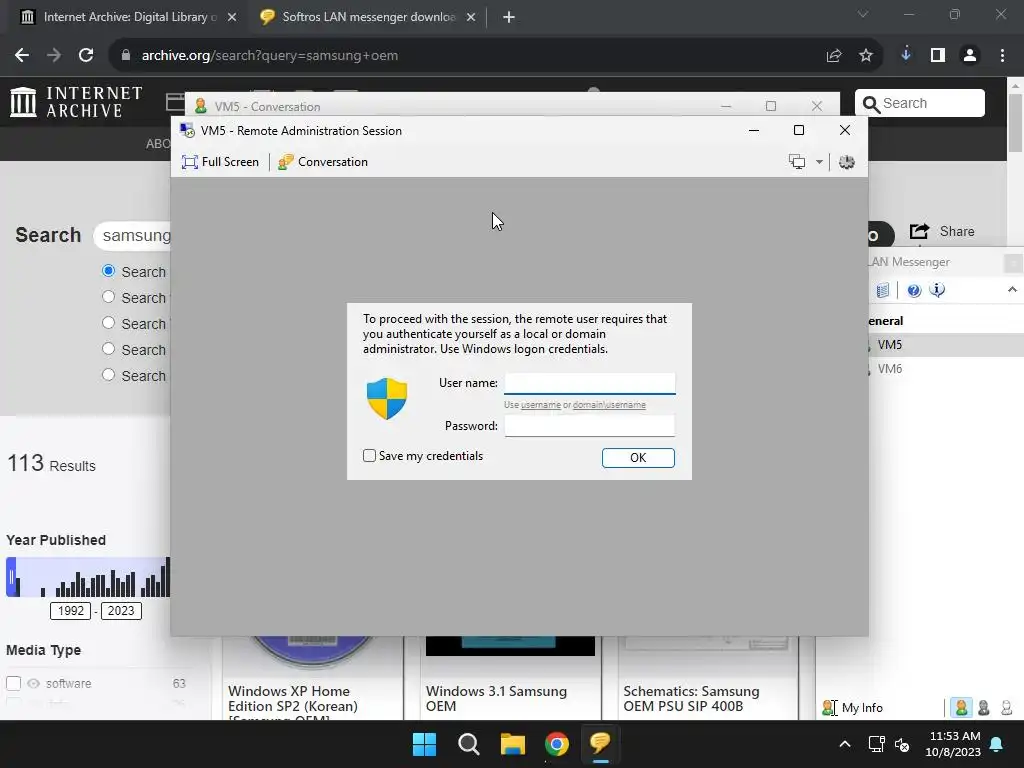Viewport: 1024px width, 768px height.
Task: Click the browser page vertical scrollbar
Action: point(1016,123)
